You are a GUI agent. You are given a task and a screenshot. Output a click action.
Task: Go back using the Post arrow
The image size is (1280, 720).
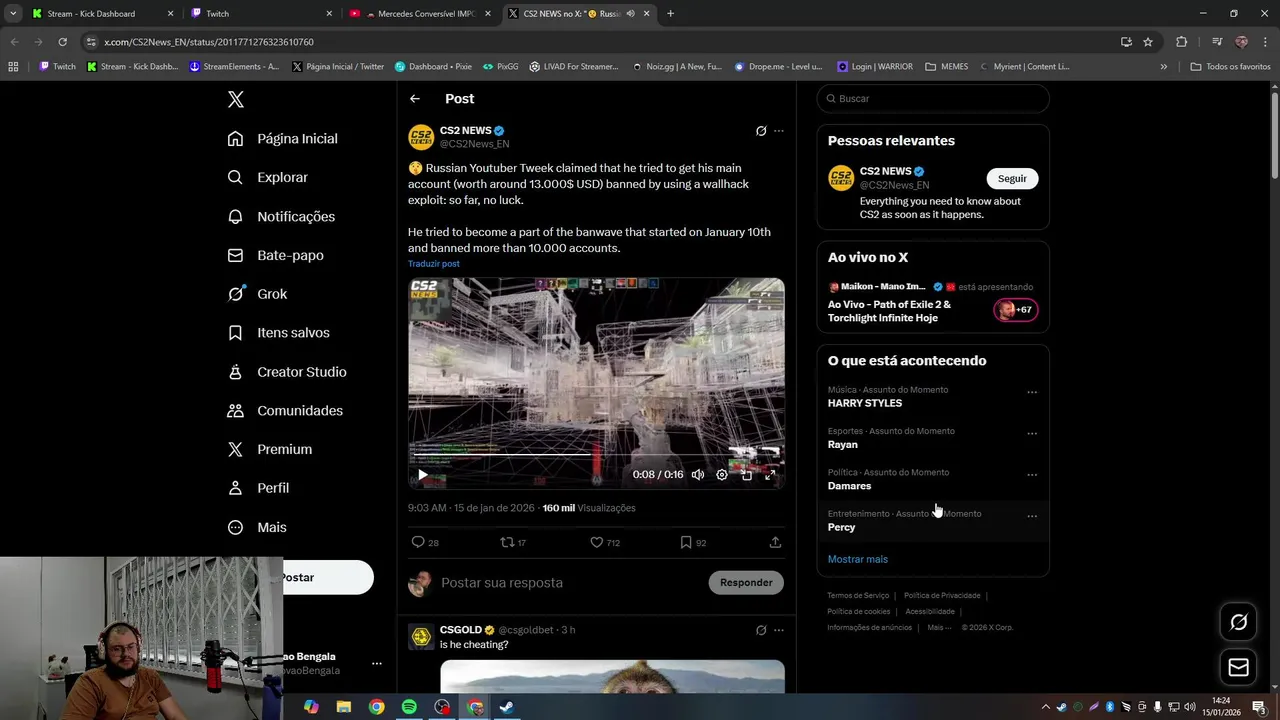click(415, 99)
